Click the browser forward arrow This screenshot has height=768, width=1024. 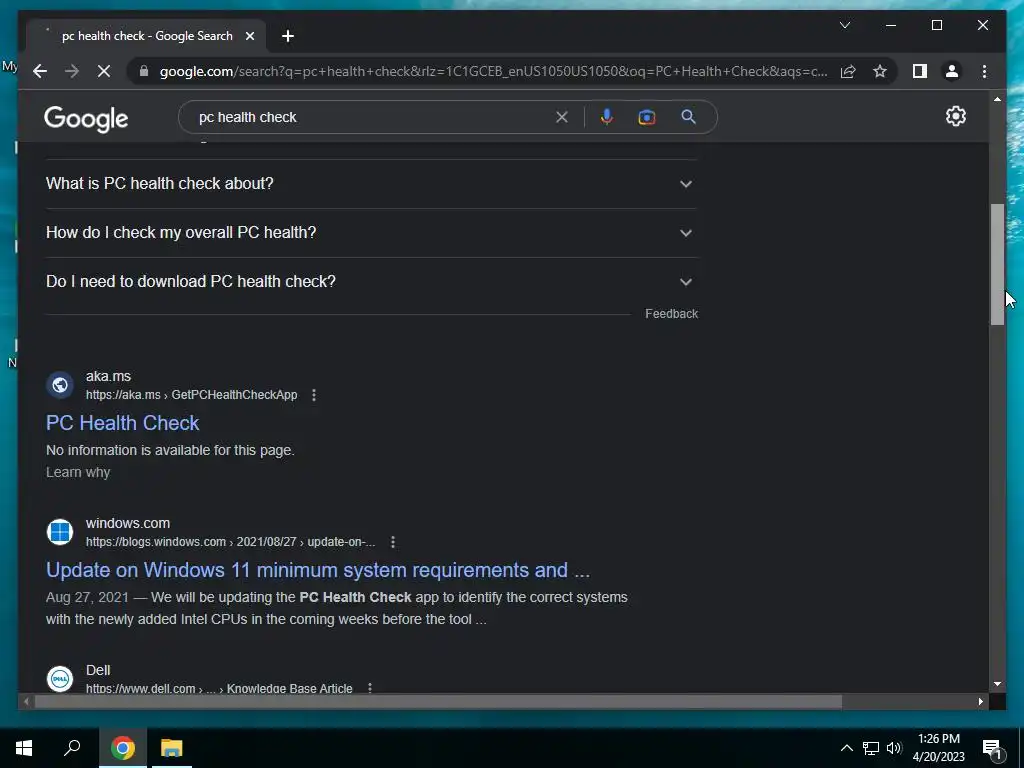tap(72, 71)
